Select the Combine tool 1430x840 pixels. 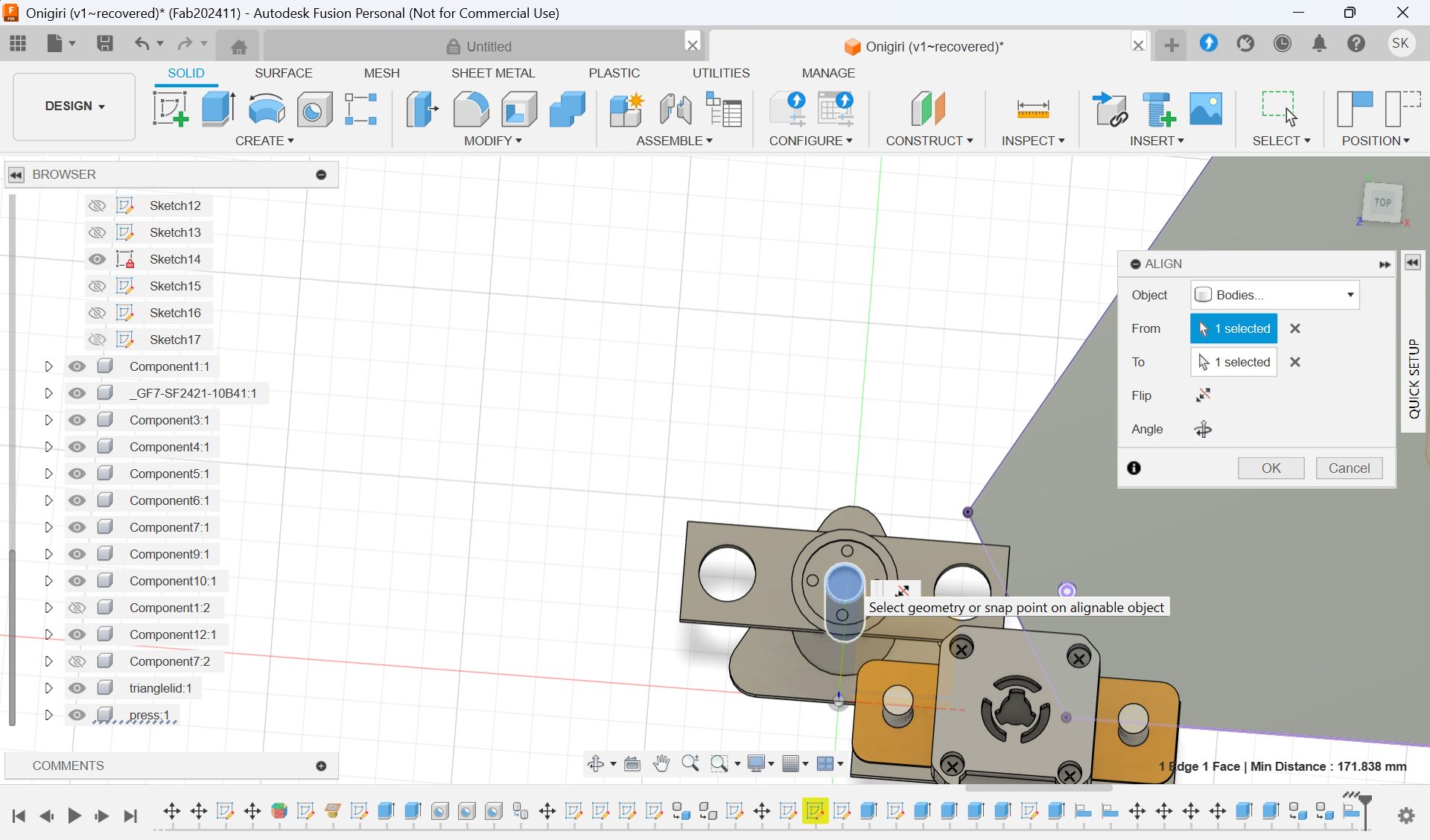568,109
